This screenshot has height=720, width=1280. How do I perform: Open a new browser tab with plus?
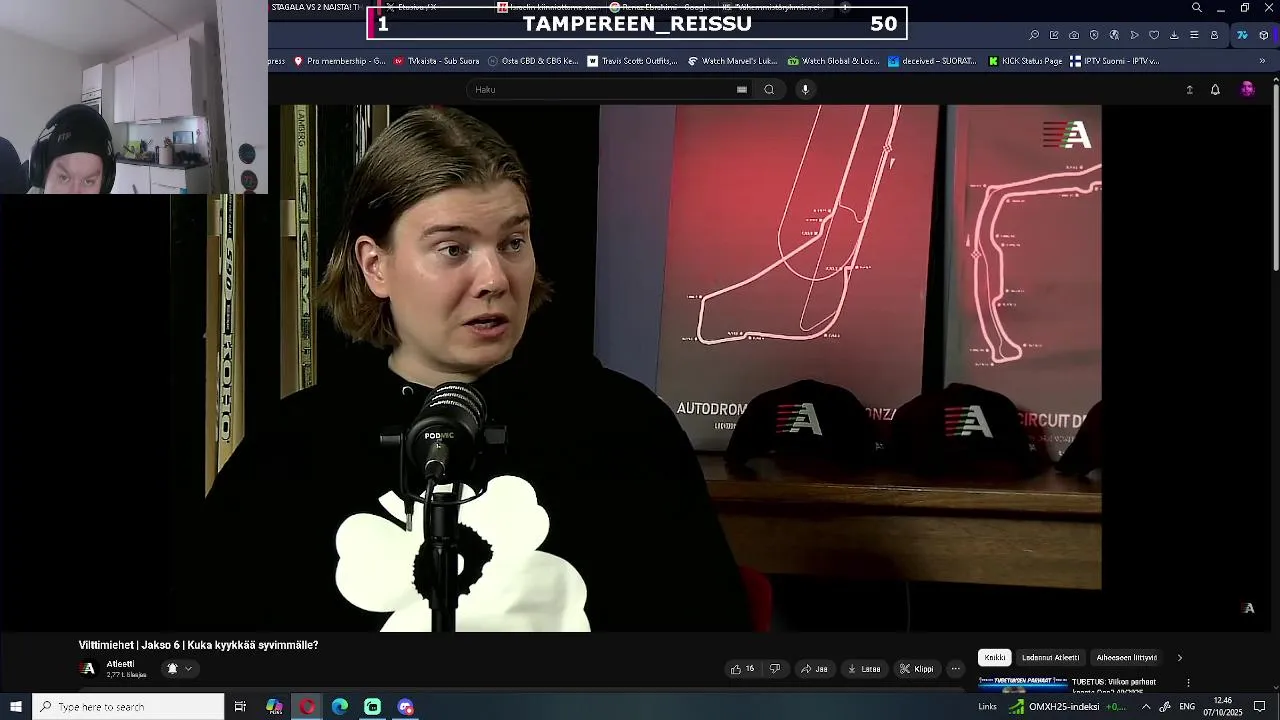845,7
